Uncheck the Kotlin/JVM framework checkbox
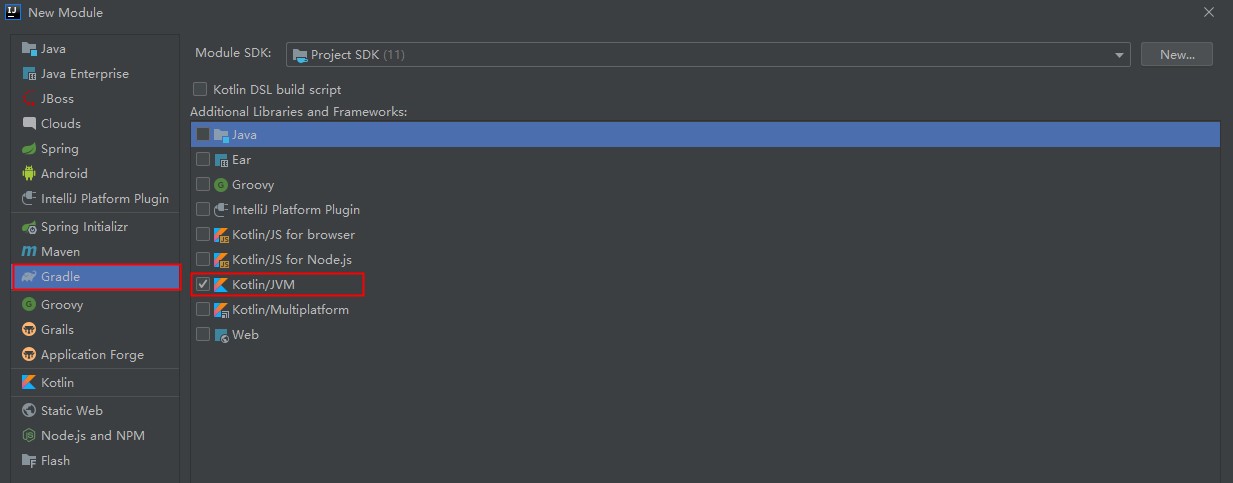 coord(203,285)
